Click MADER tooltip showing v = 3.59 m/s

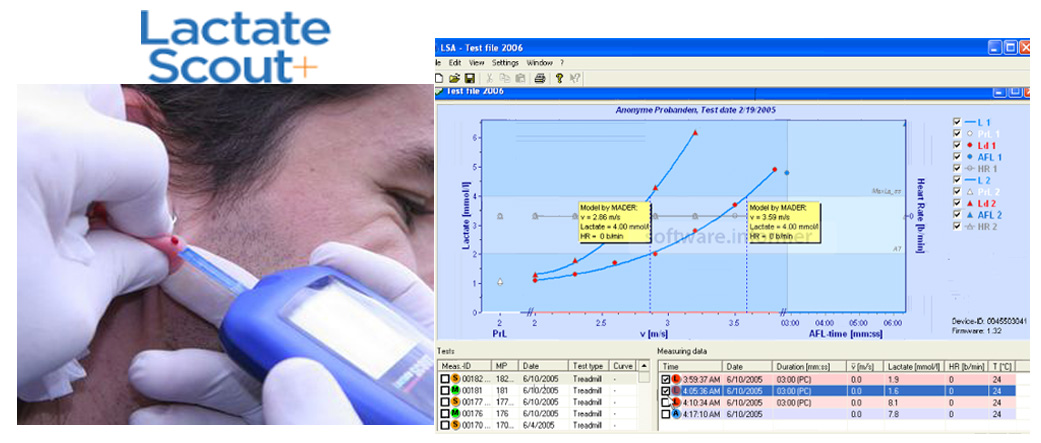(x=785, y=222)
